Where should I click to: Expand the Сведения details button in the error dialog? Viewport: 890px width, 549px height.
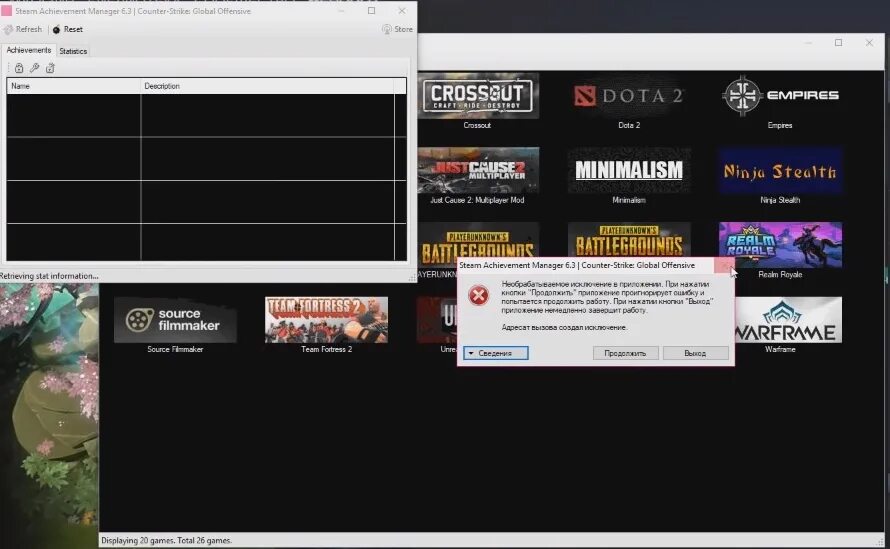pyautogui.click(x=496, y=353)
